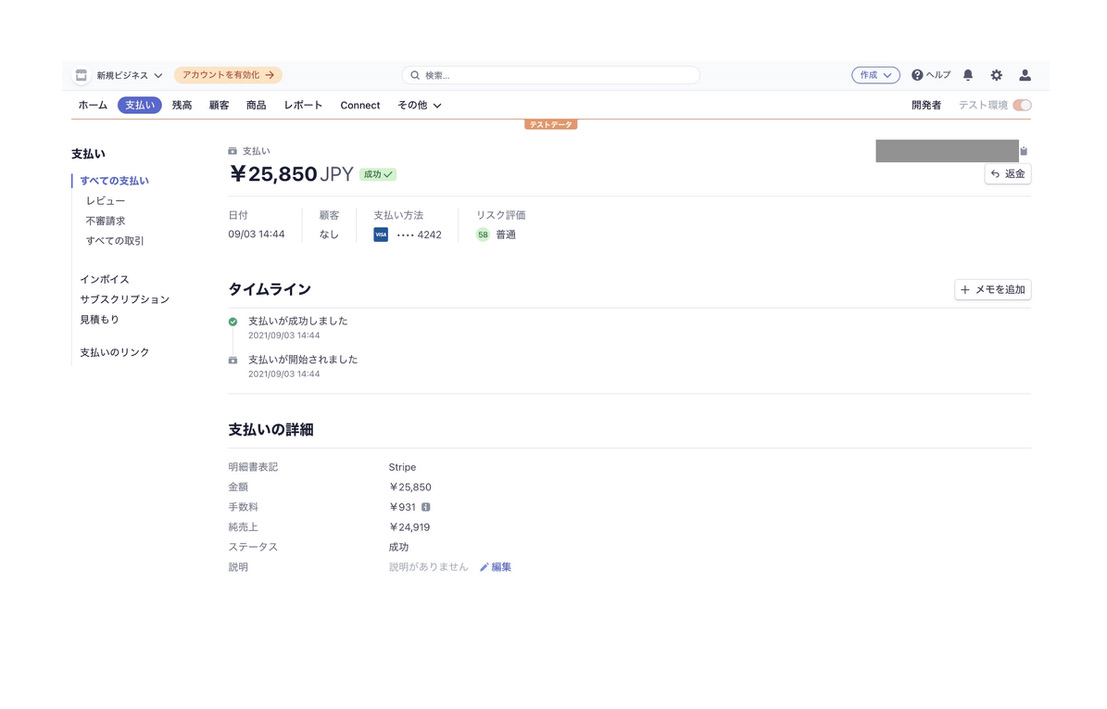Open the レポート tab
The height and width of the screenshot is (709, 1107).
[x=303, y=104]
